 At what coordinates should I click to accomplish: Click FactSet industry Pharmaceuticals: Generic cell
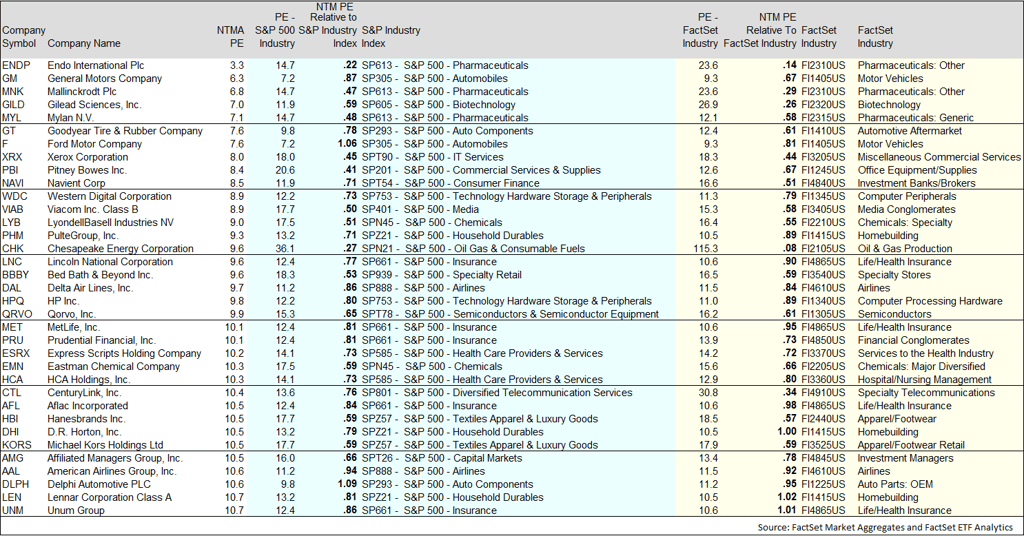(916, 118)
